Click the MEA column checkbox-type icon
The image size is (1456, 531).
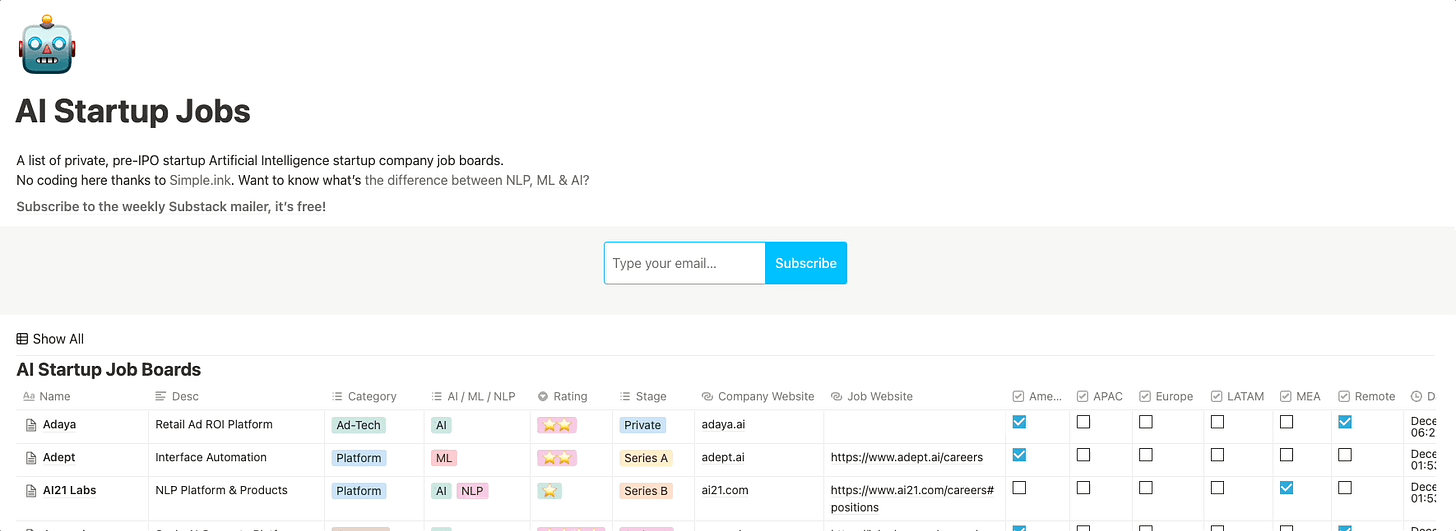(x=1286, y=397)
